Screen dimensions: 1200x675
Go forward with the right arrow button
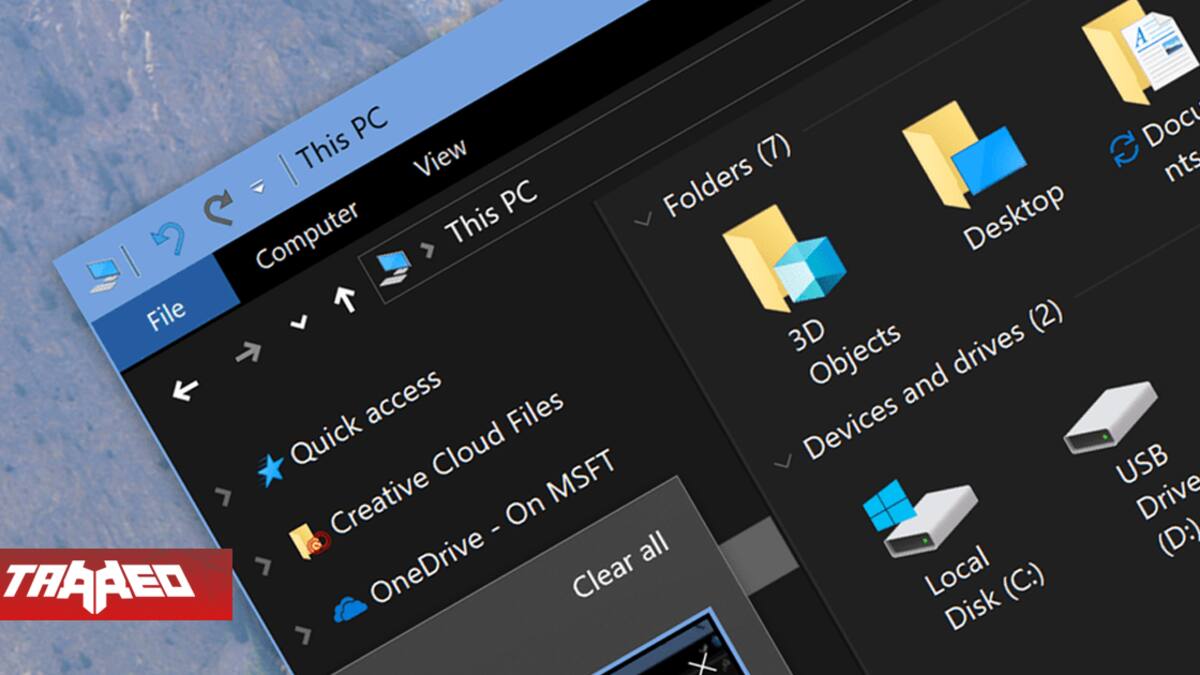(247, 351)
